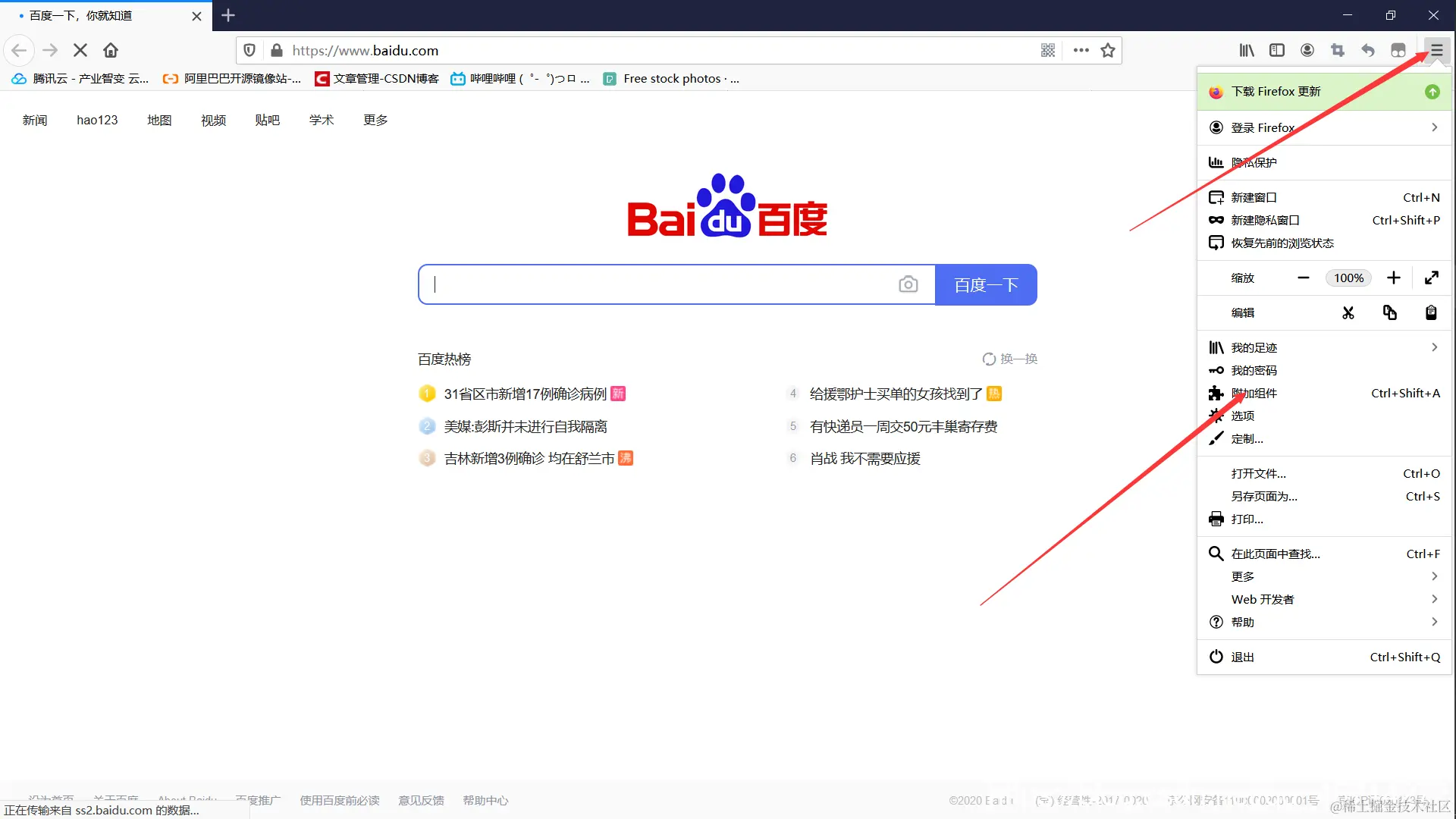Decrease zoom using the minus control

[1304, 278]
